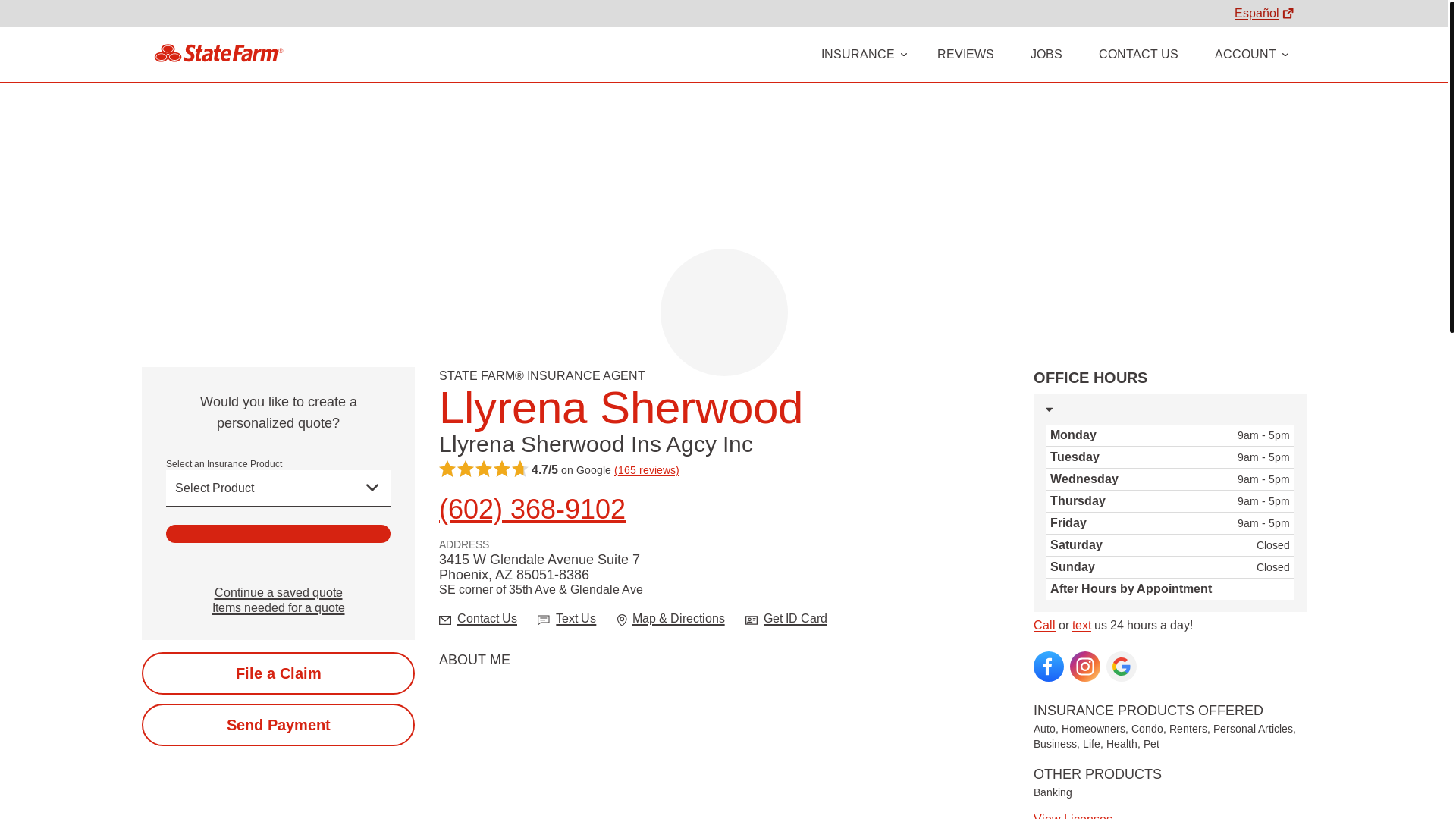Click the State Farm logo
Image resolution: width=1456 pixels, height=819 pixels.
click(x=218, y=53)
